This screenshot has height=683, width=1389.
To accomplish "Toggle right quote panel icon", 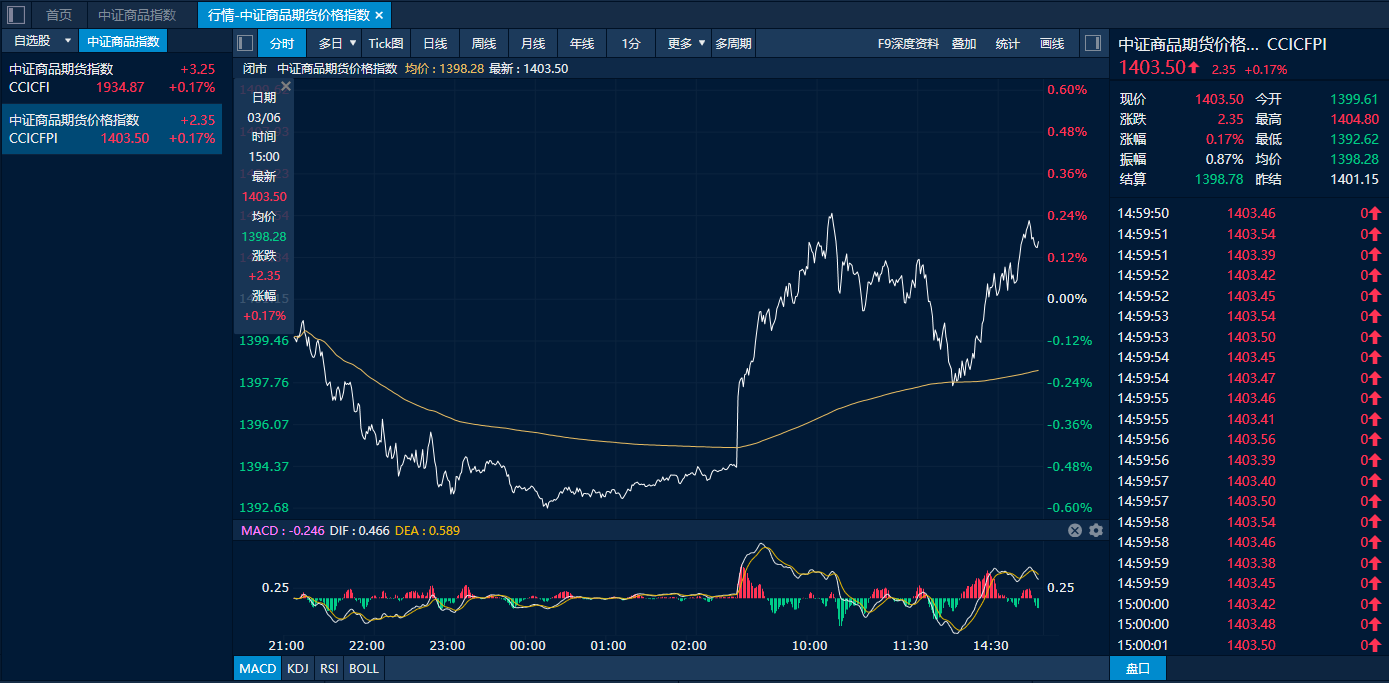I will (1092, 43).
